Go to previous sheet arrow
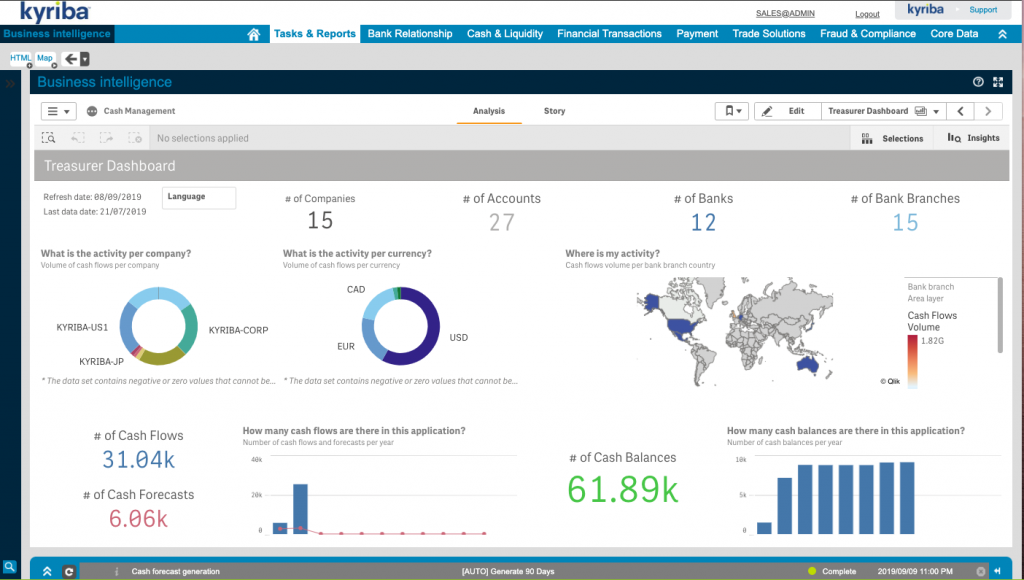Screen dimensions: 1024x580 pyautogui.click(x=961, y=111)
